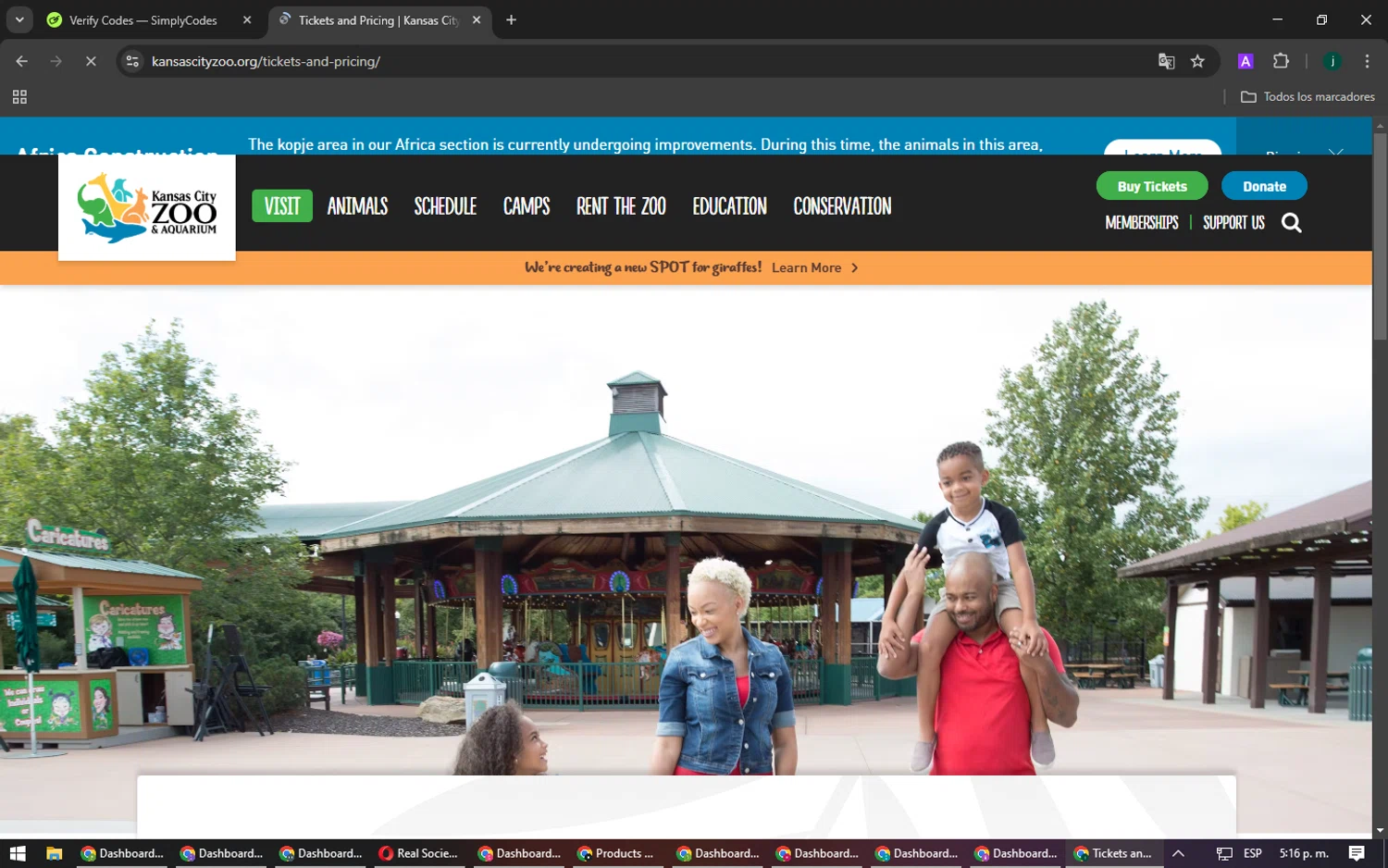Click the scrollbar up arrow
The width and height of the screenshot is (1388, 868).
click(1380, 124)
